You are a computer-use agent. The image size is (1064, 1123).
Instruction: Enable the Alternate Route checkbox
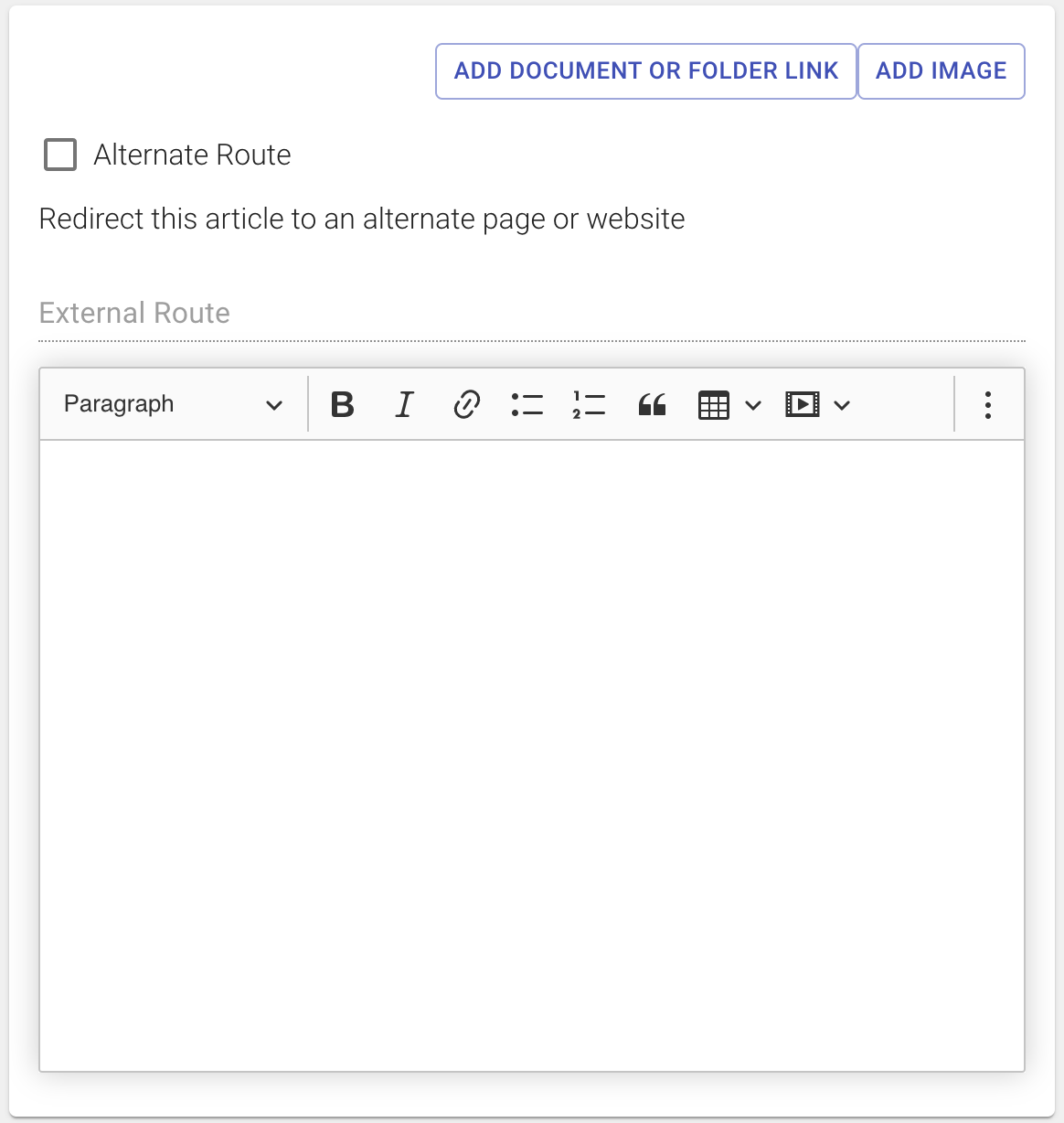coord(60,155)
